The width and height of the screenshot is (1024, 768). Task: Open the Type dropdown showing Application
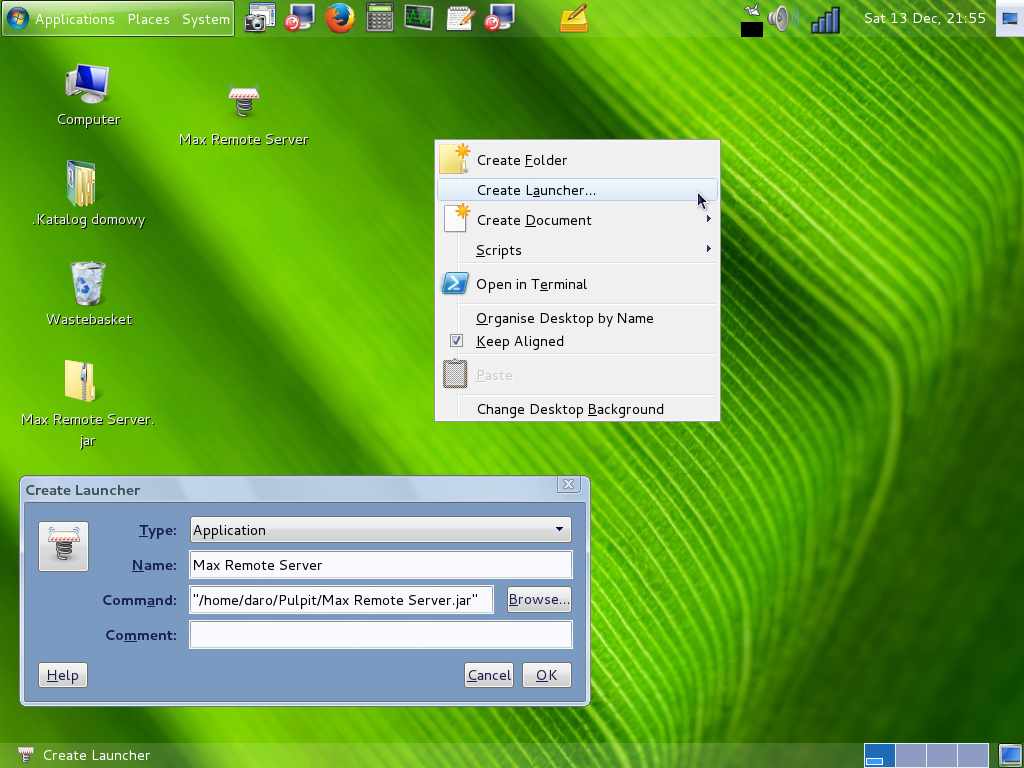380,530
